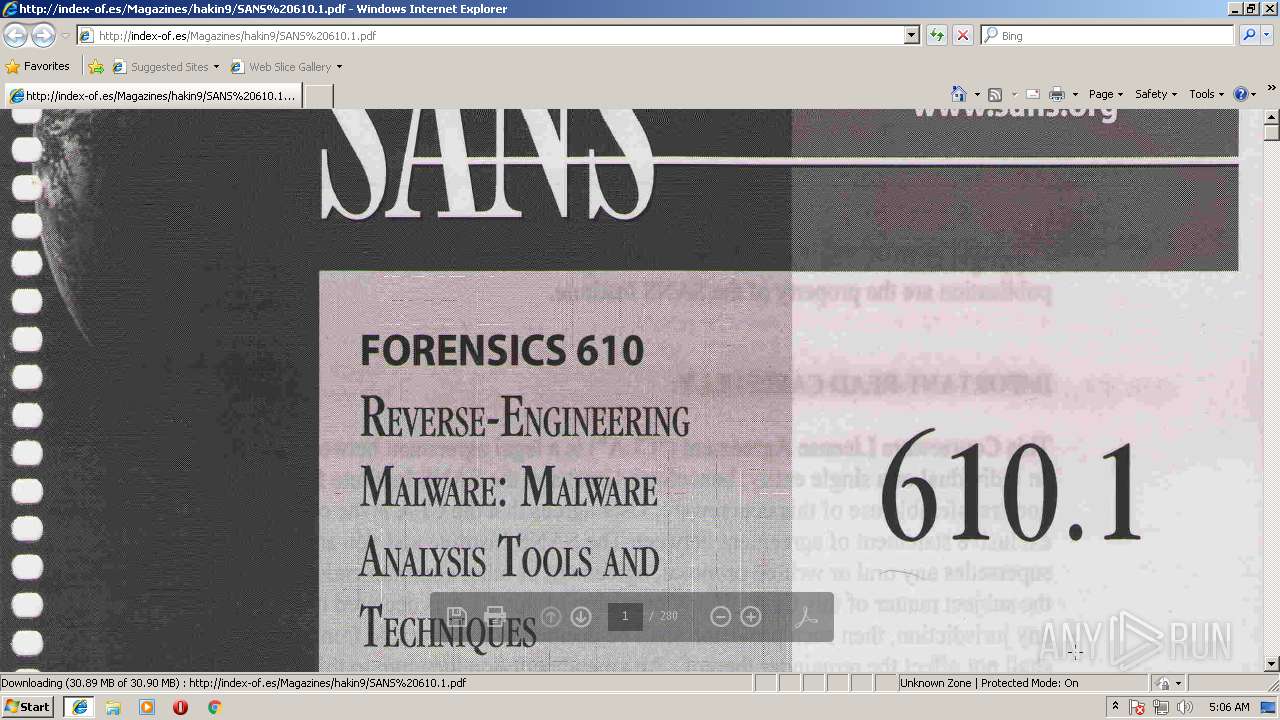This screenshot has height=720, width=1280.
Task: Click the vertical scrollbar down arrow
Action: tap(1271, 664)
